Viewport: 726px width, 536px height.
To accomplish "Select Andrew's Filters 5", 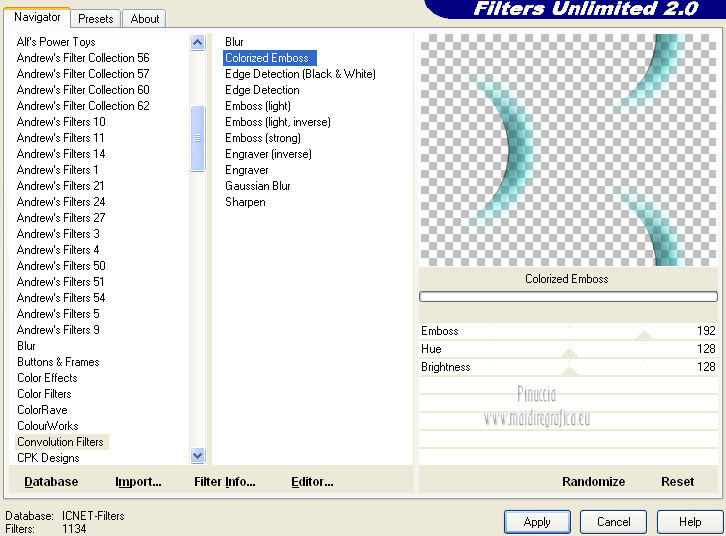I will point(58,314).
